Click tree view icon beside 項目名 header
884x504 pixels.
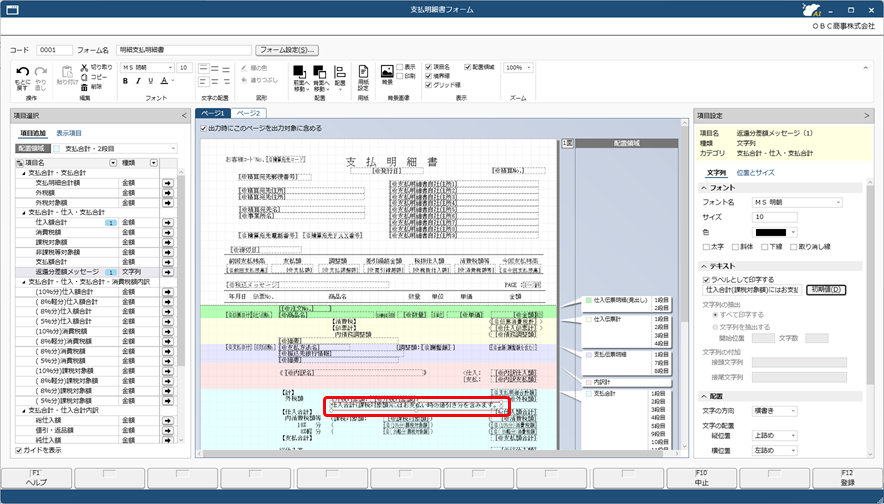[20, 163]
